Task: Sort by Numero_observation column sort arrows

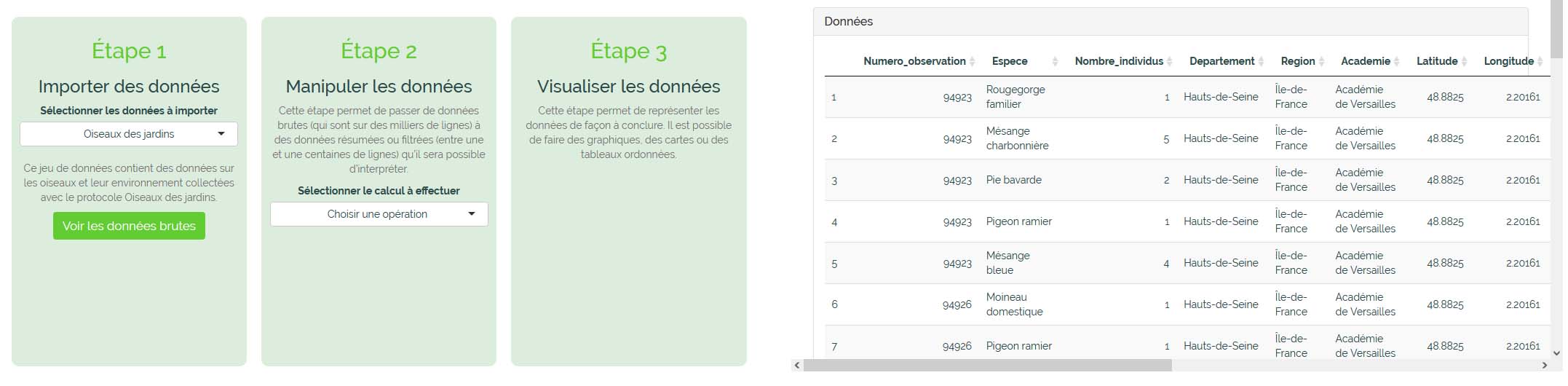Action: [x=972, y=62]
